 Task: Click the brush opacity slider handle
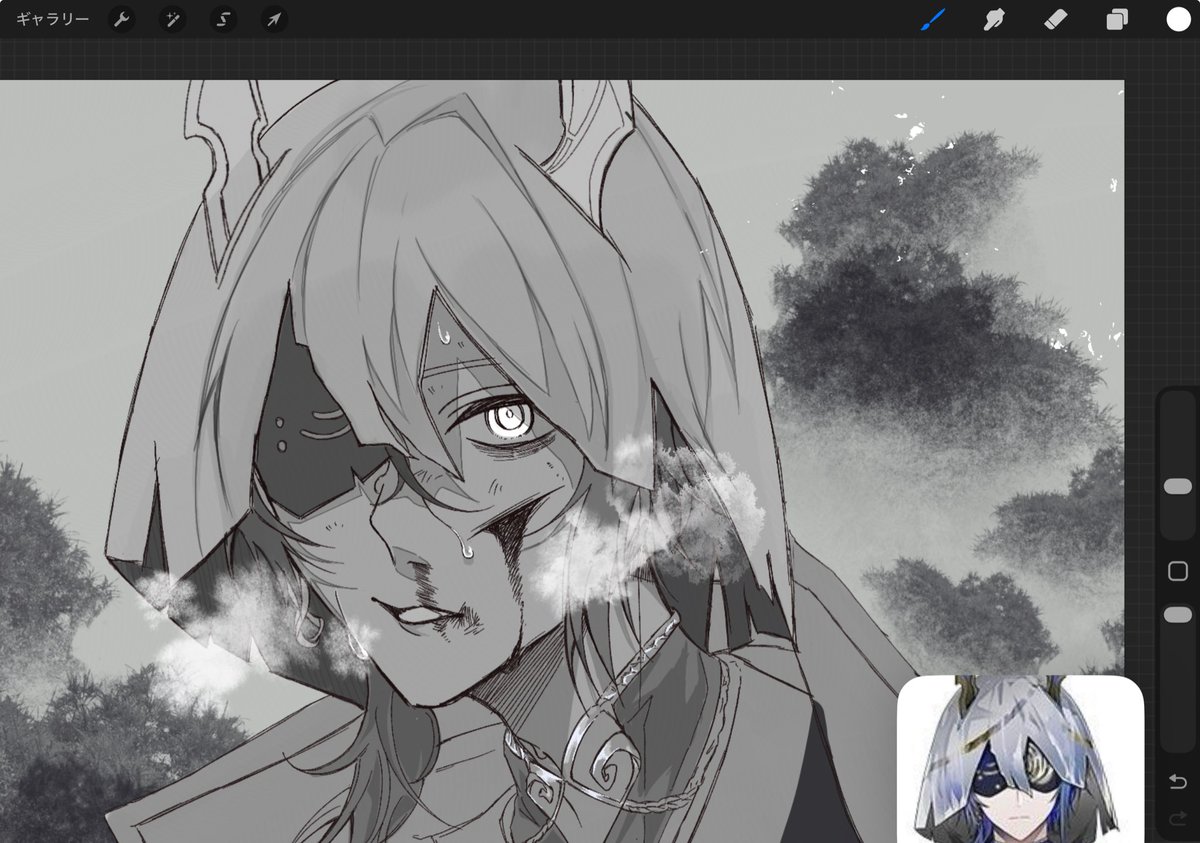point(1178,614)
